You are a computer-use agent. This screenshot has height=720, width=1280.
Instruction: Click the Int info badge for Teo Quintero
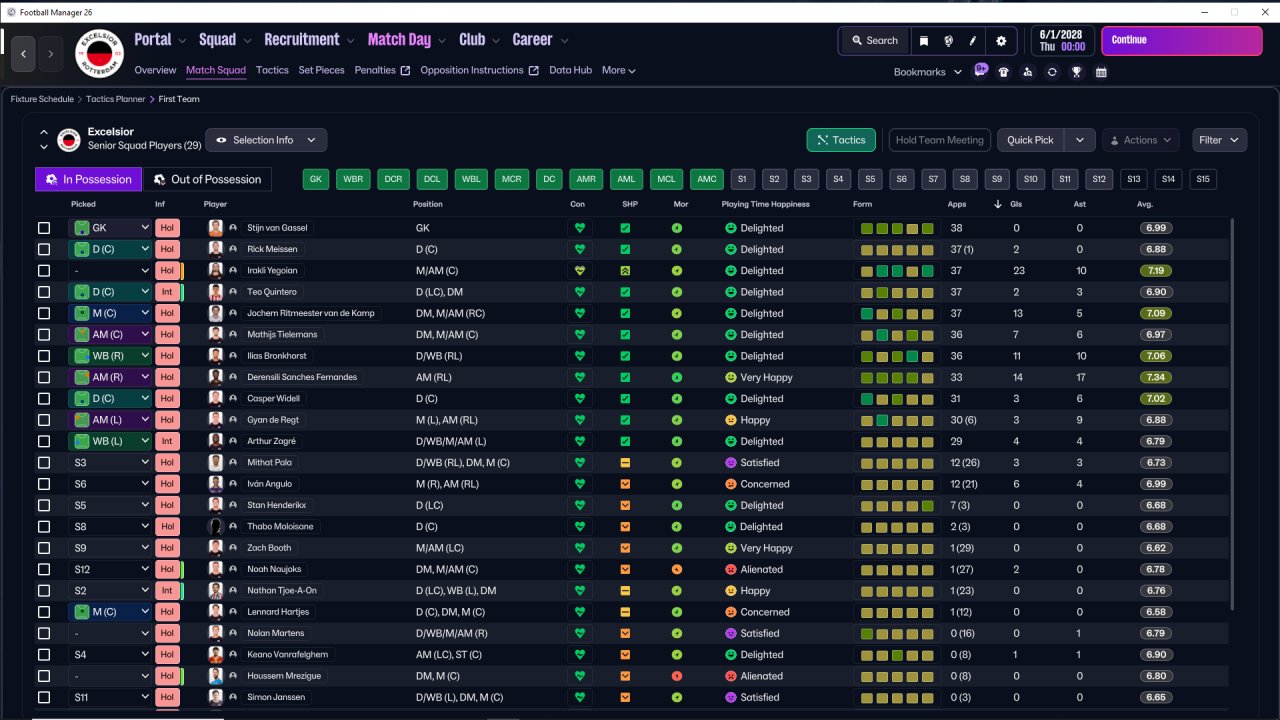pyautogui.click(x=167, y=292)
